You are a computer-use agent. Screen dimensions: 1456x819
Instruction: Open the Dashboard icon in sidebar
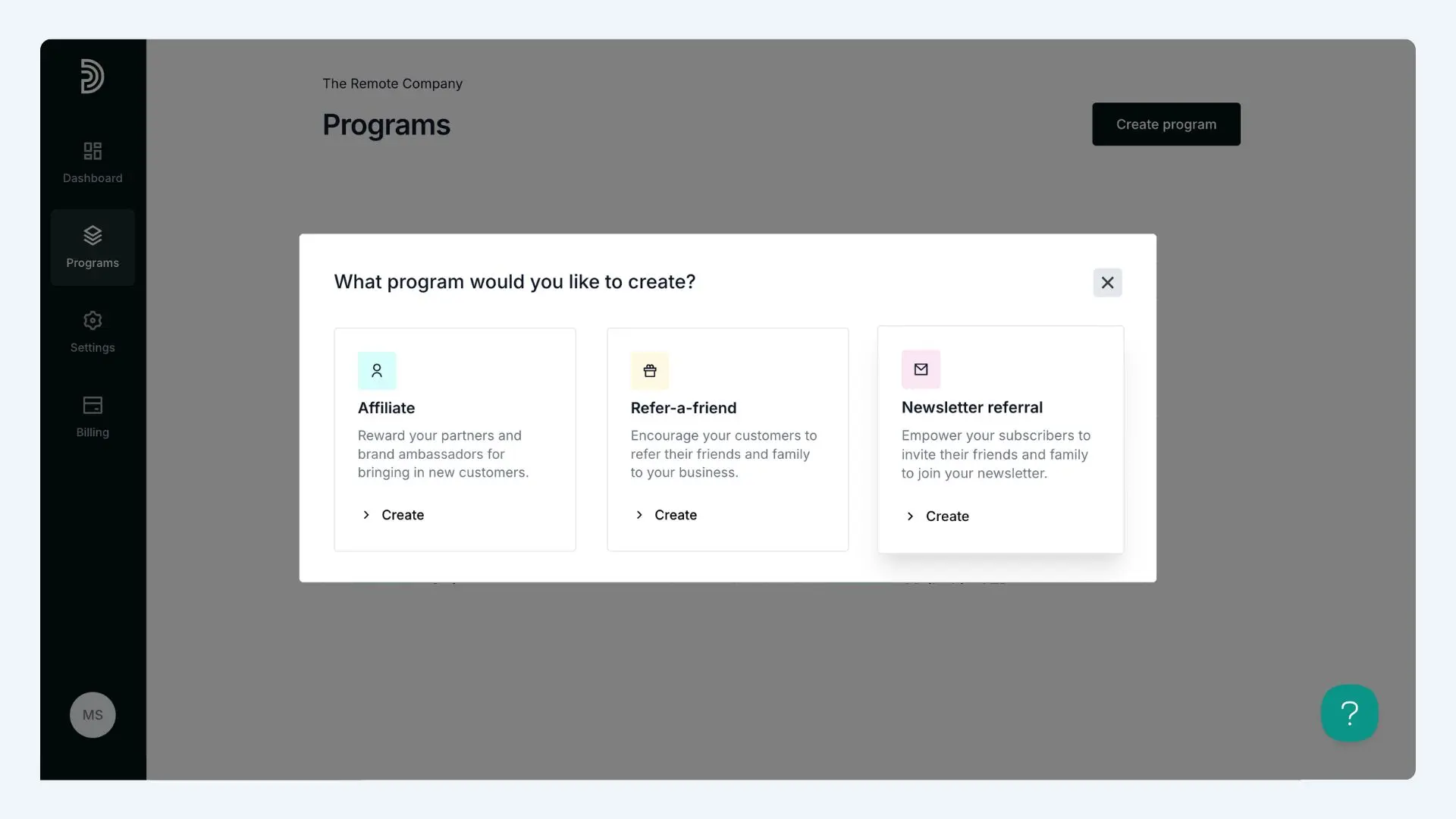[93, 151]
